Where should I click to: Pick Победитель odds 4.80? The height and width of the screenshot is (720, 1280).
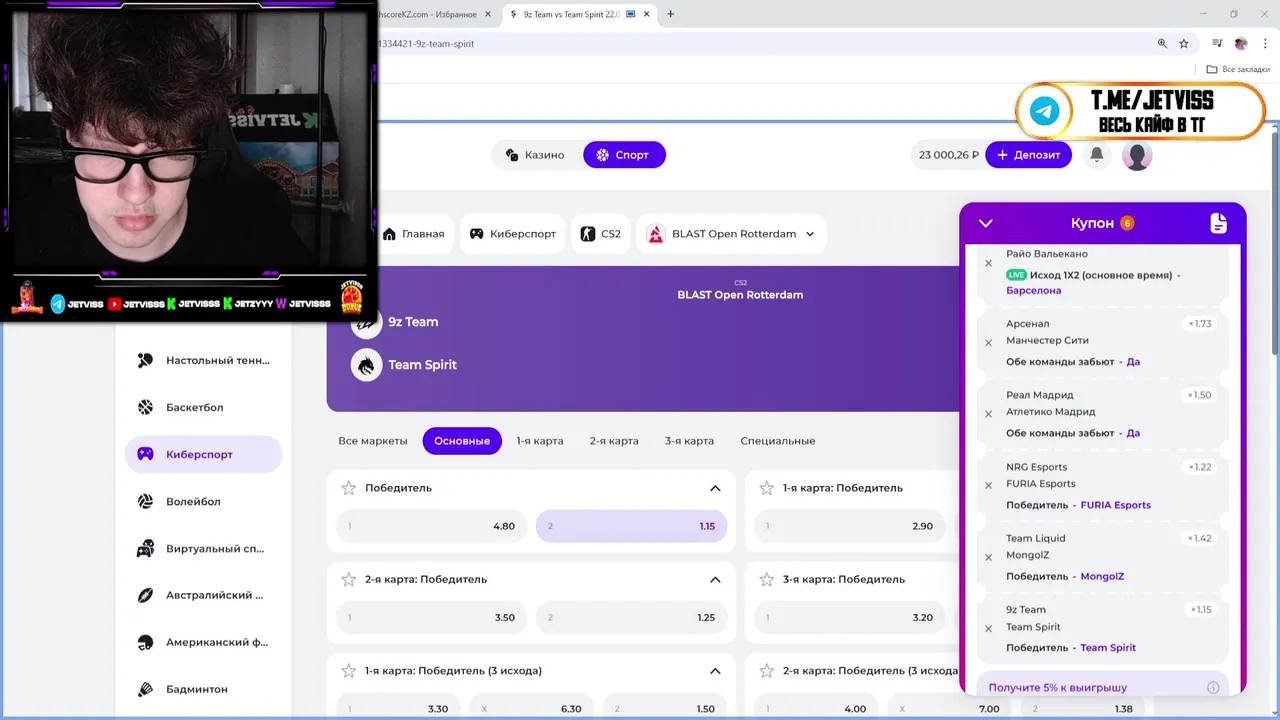(x=432, y=526)
